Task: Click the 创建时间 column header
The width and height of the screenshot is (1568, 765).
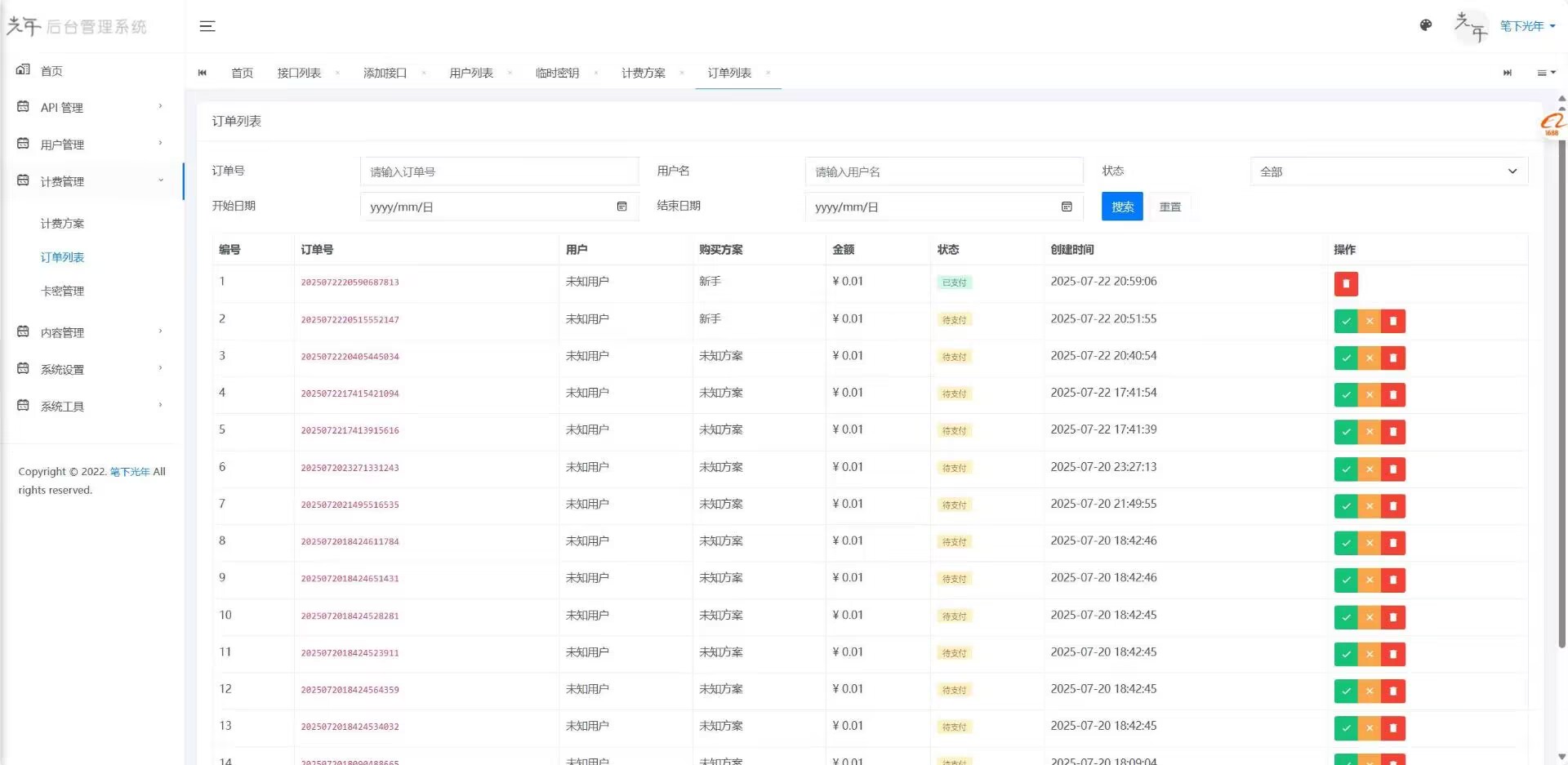Action: pyautogui.click(x=1071, y=249)
